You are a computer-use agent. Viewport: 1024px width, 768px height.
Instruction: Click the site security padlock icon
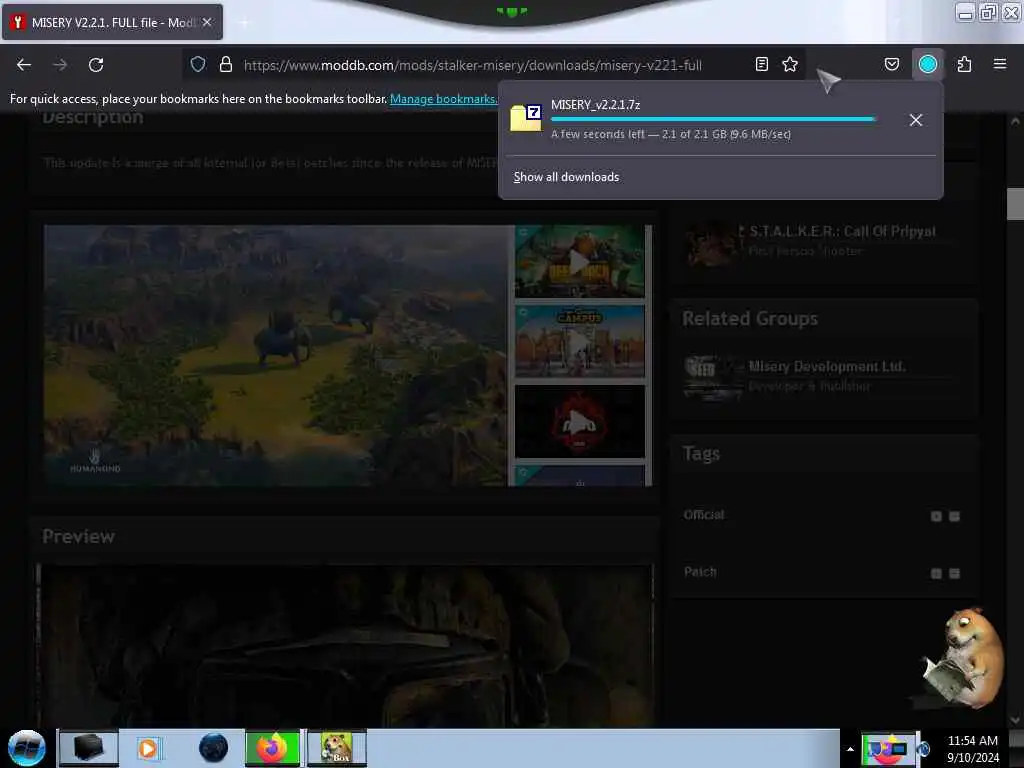tap(226, 65)
